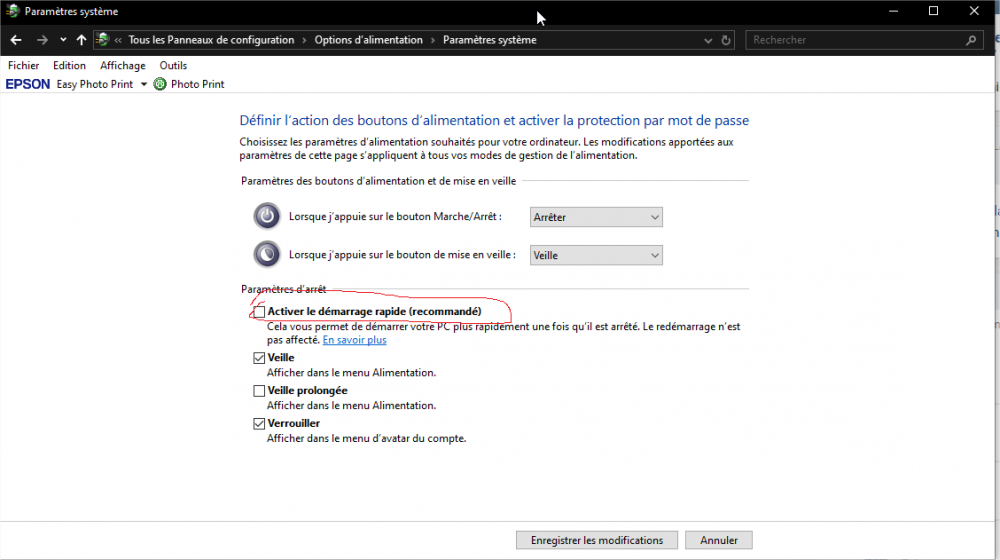Click the control panel icon in address bar
The width and height of the screenshot is (1000, 560).
pos(103,40)
